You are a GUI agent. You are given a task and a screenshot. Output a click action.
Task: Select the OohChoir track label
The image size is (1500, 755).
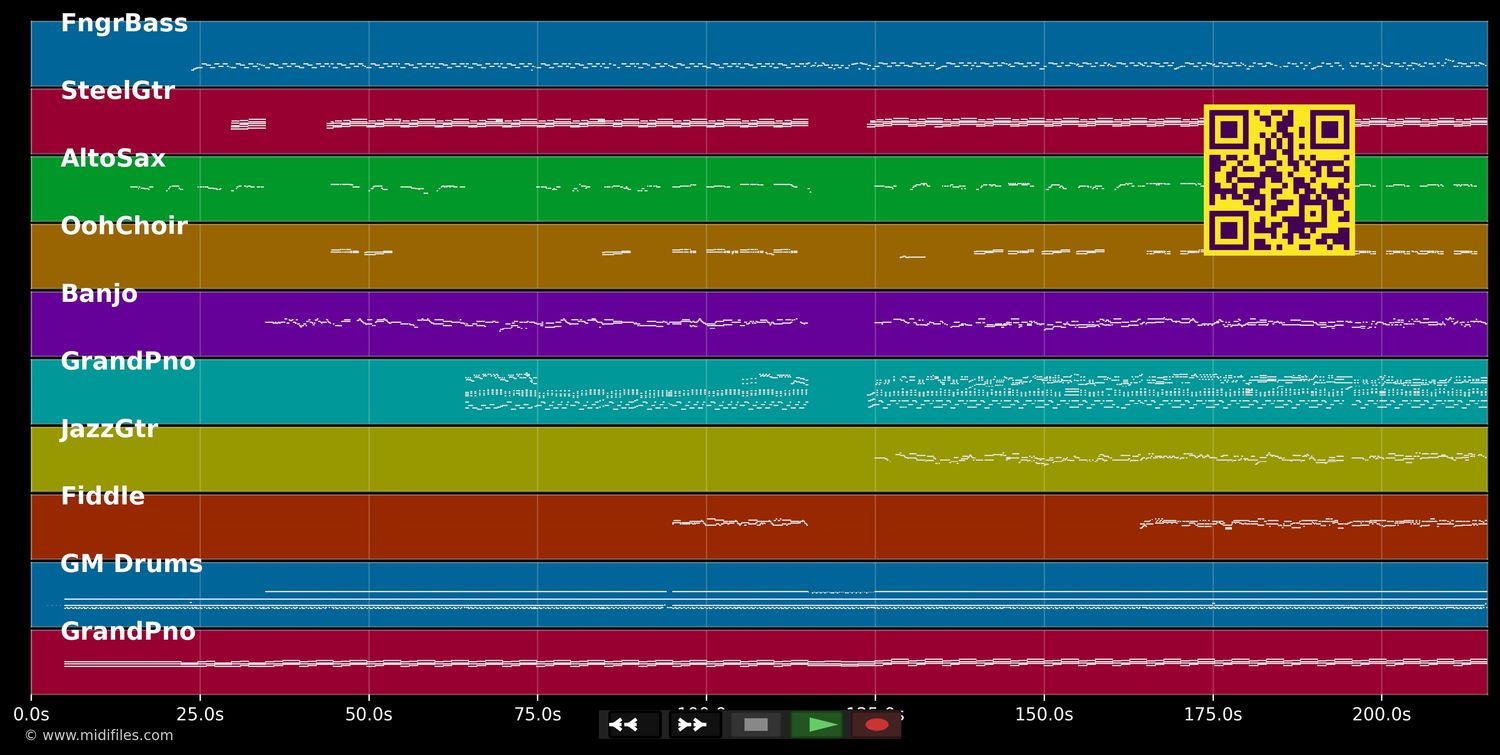124,225
